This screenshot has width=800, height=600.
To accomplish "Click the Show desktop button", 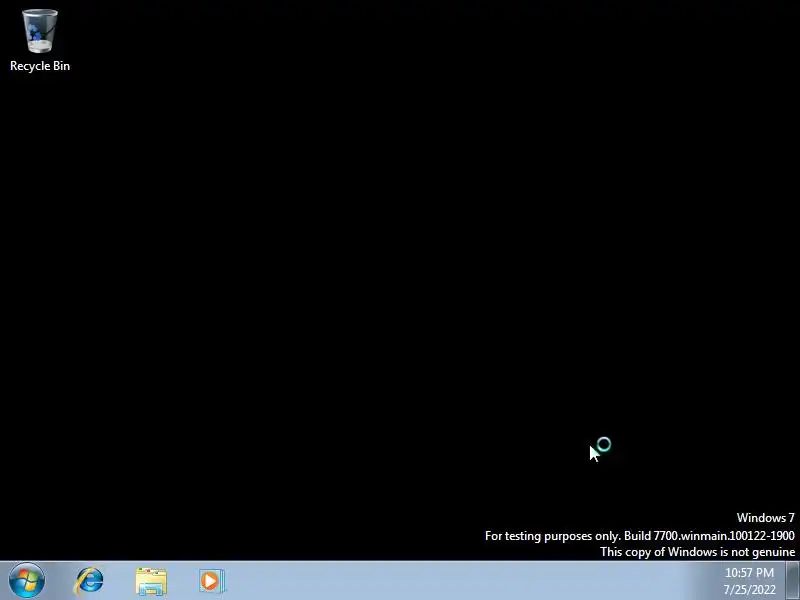I will pos(792,581).
